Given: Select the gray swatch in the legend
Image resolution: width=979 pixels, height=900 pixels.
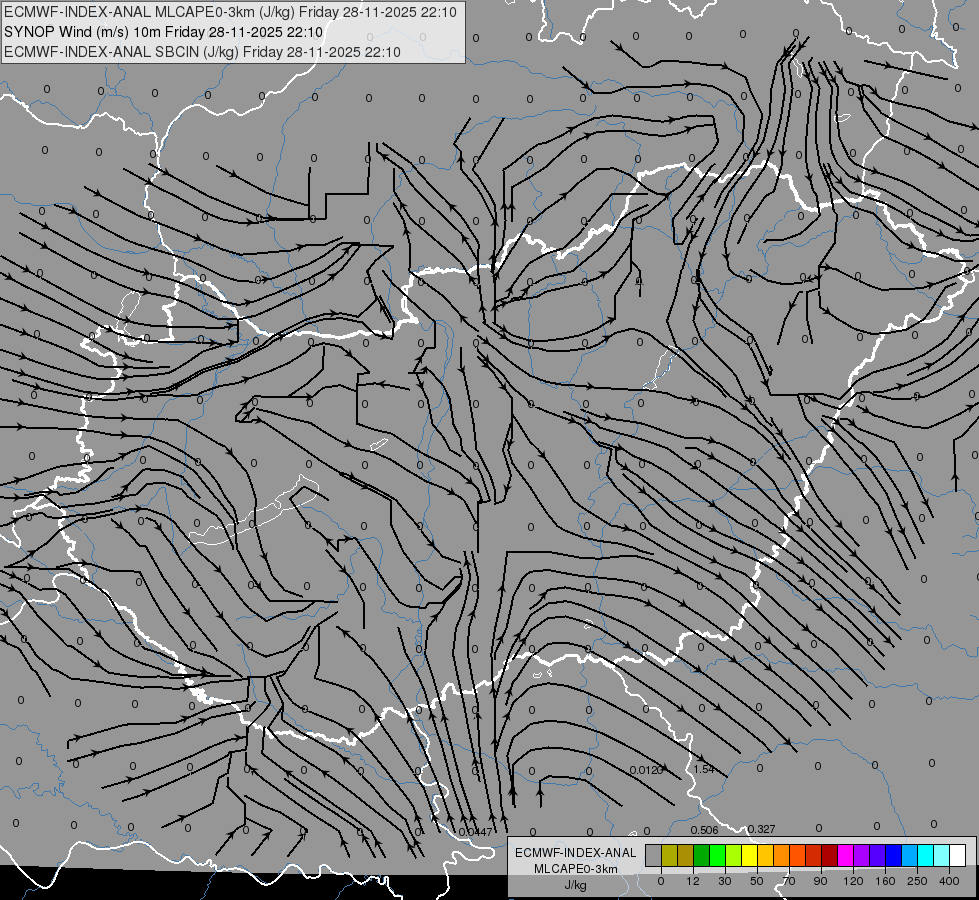Looking at the screenshot, I should click(x=654, y=855).
